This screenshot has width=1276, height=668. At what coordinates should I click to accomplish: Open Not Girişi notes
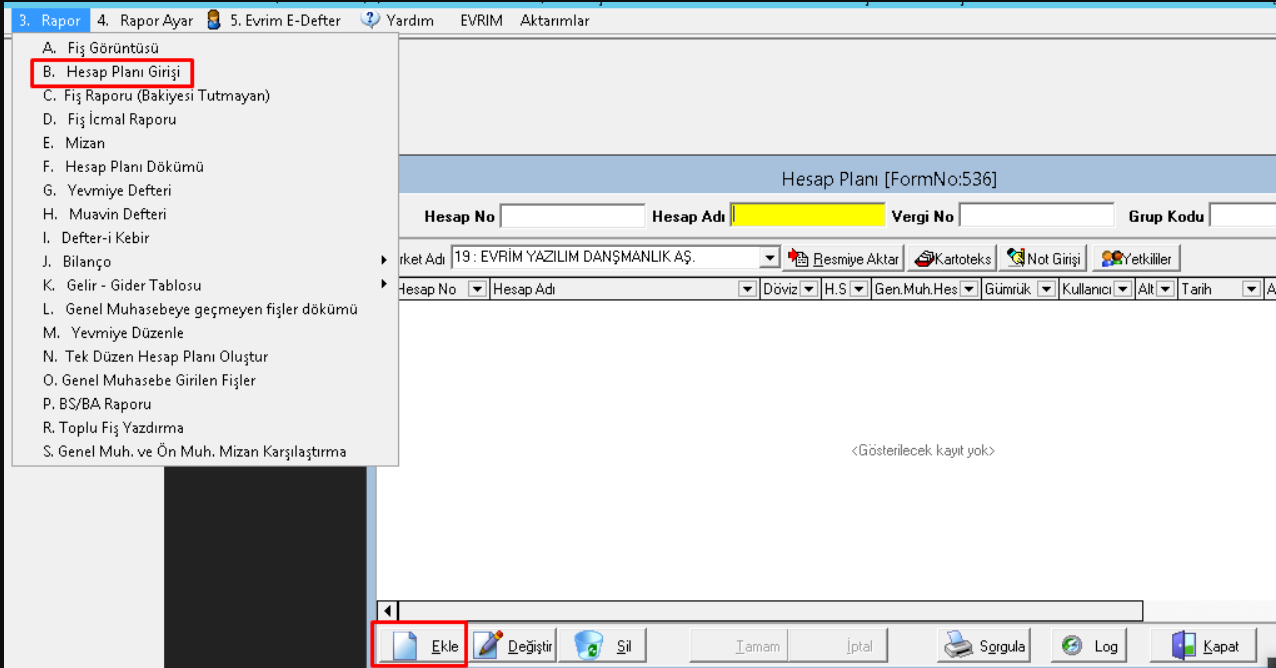pyautogui.click(x=1044, y=258)
